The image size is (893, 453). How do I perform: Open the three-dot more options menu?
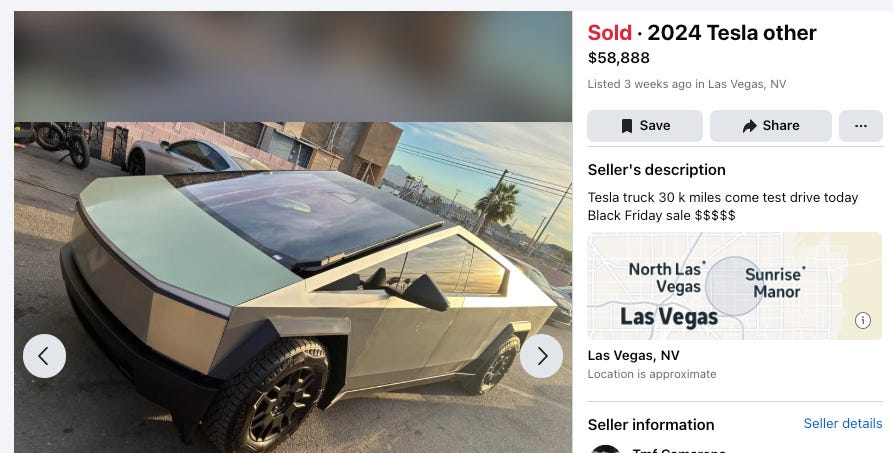[x=861, y=126]
